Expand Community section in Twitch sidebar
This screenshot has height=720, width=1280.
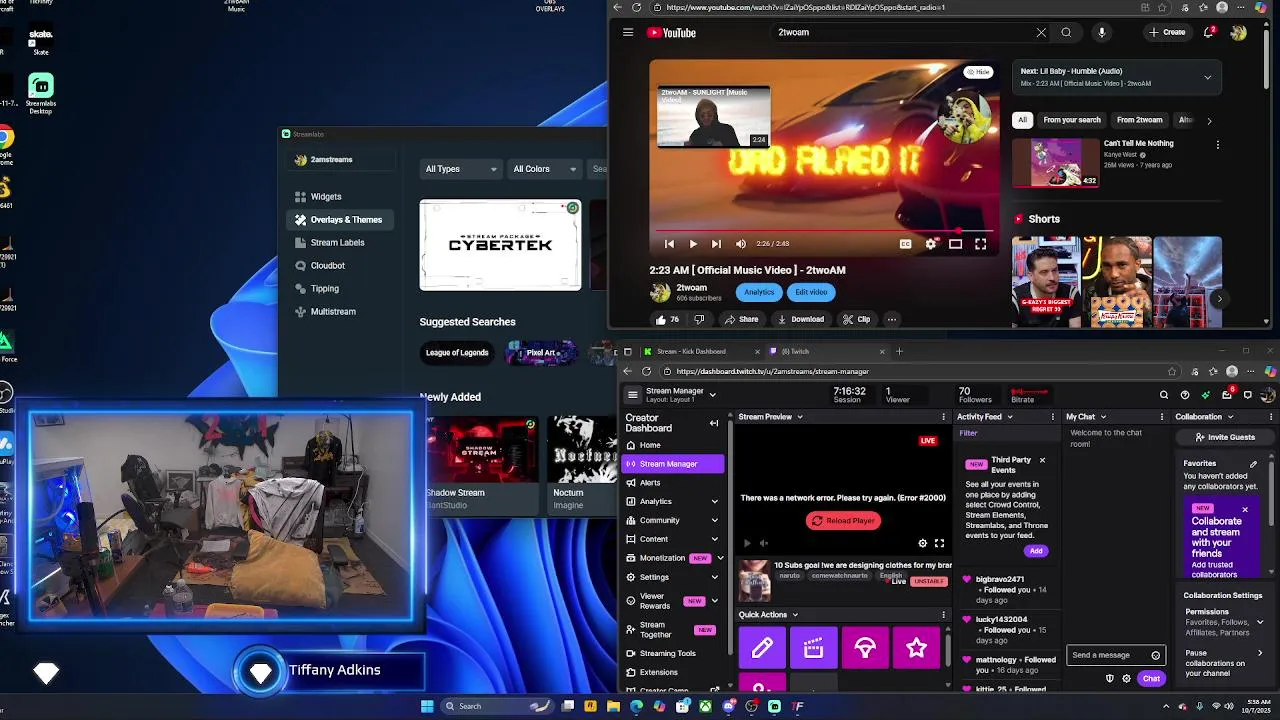coord(714,521)
